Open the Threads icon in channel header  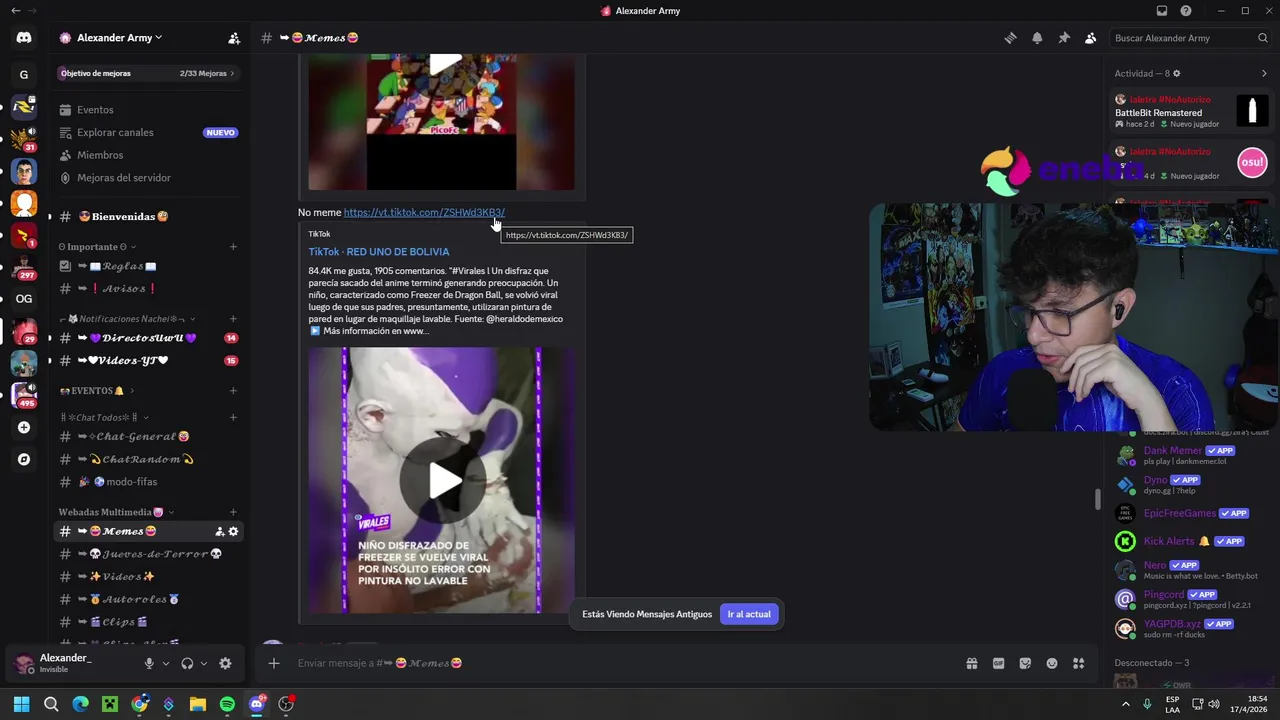click(x=1010, y=38)
